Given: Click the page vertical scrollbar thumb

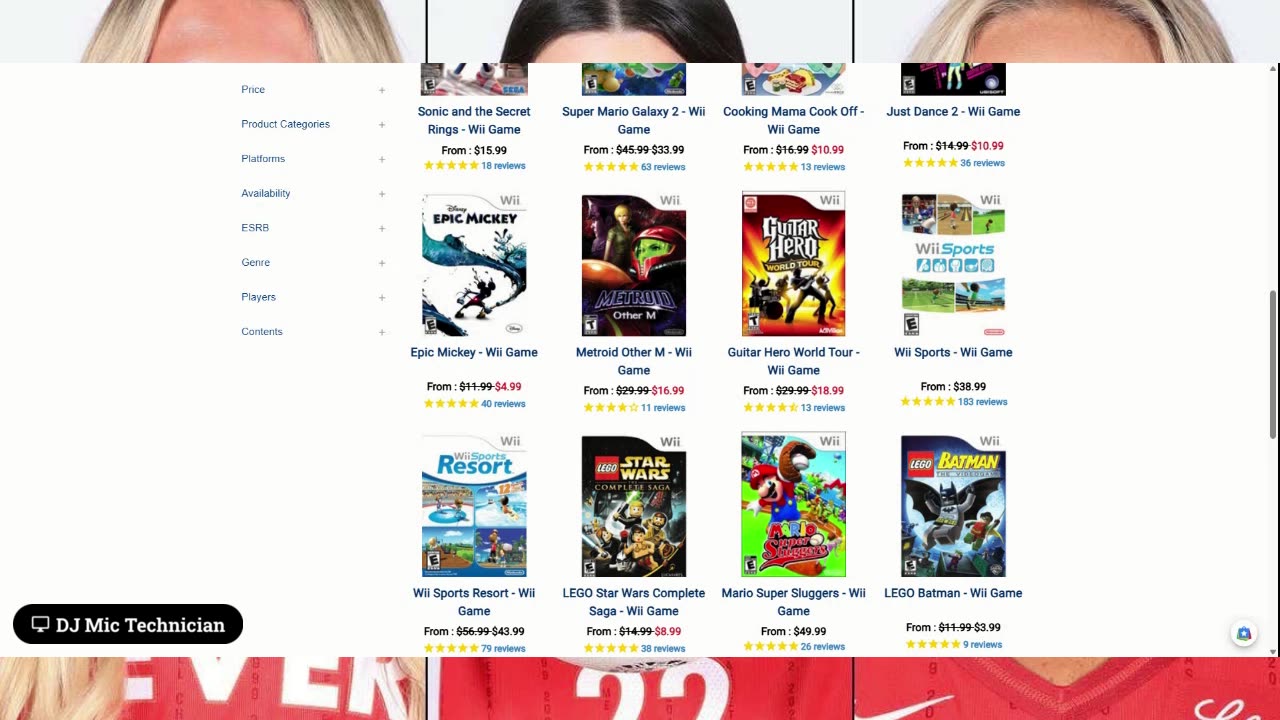Looking at the screenshot, I should pos(1273,364).
